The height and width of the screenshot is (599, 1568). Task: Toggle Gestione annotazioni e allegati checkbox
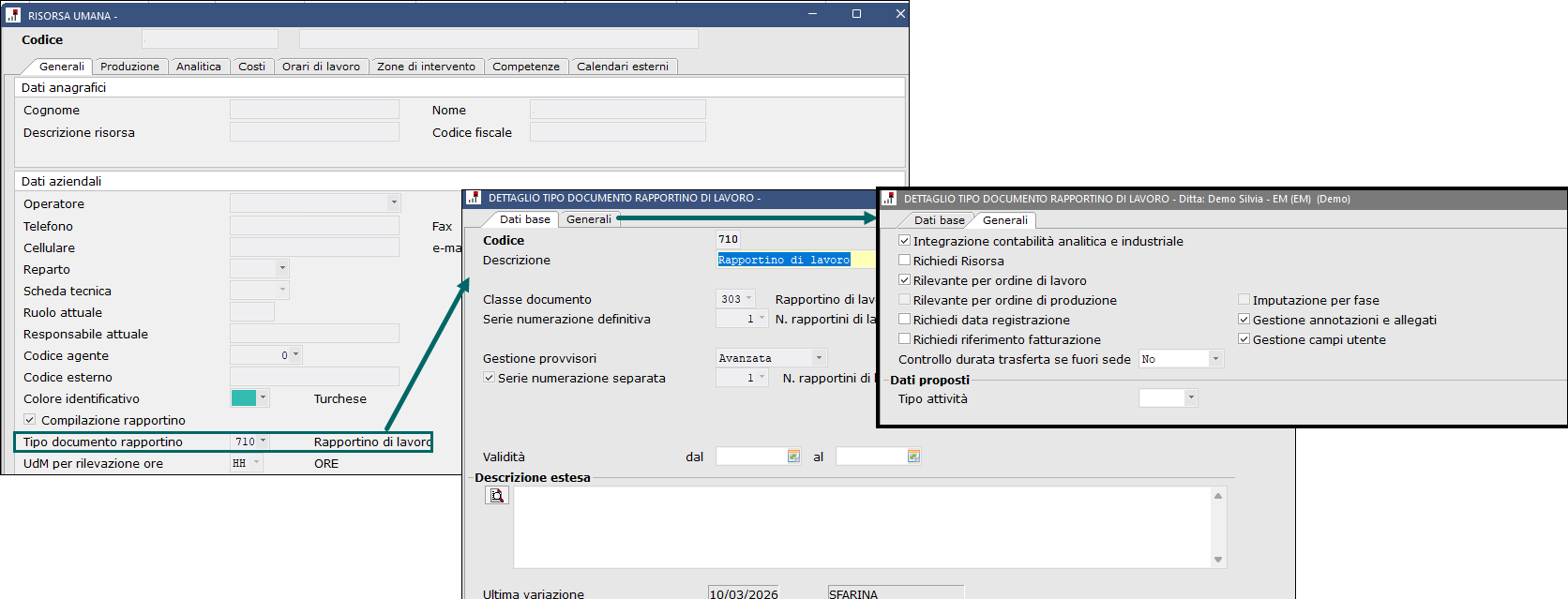tap(1244, 320)
